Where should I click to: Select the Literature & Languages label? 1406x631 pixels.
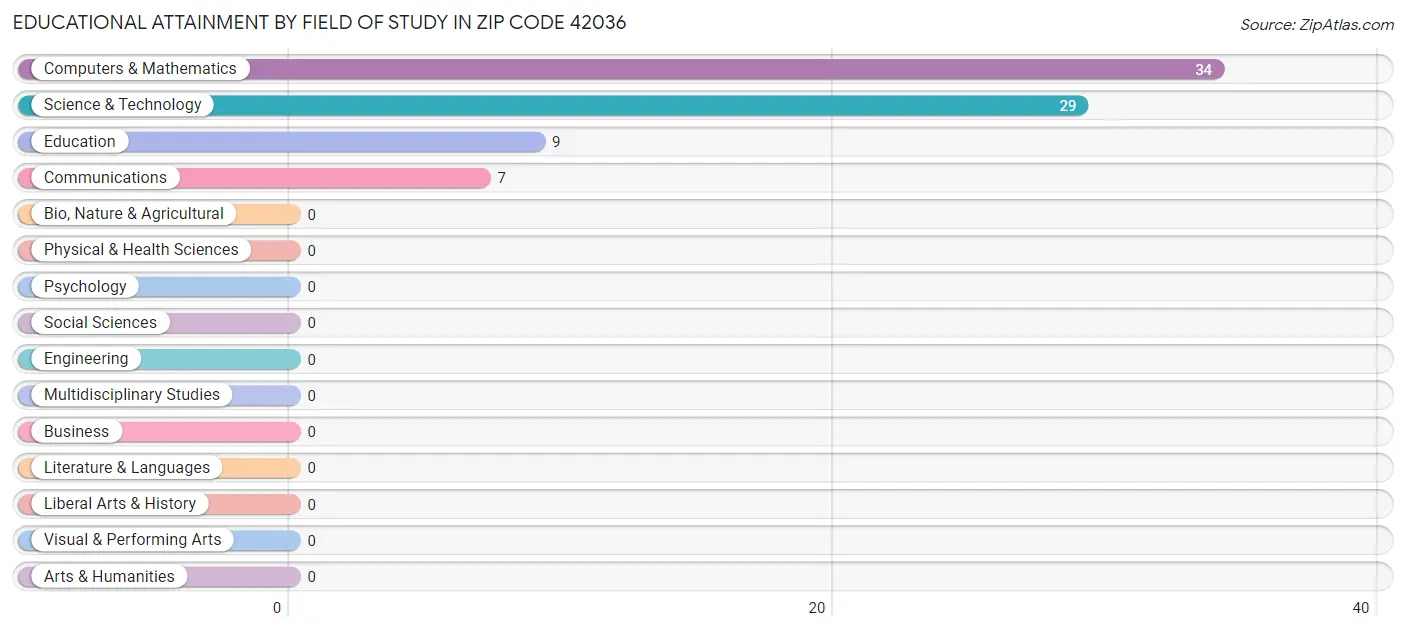point(127,468)
